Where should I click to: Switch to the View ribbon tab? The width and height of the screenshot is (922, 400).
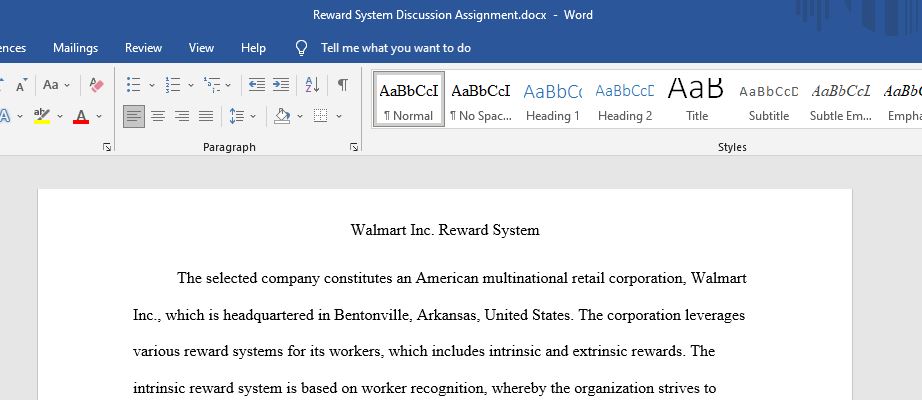click(x=201, y=48)
